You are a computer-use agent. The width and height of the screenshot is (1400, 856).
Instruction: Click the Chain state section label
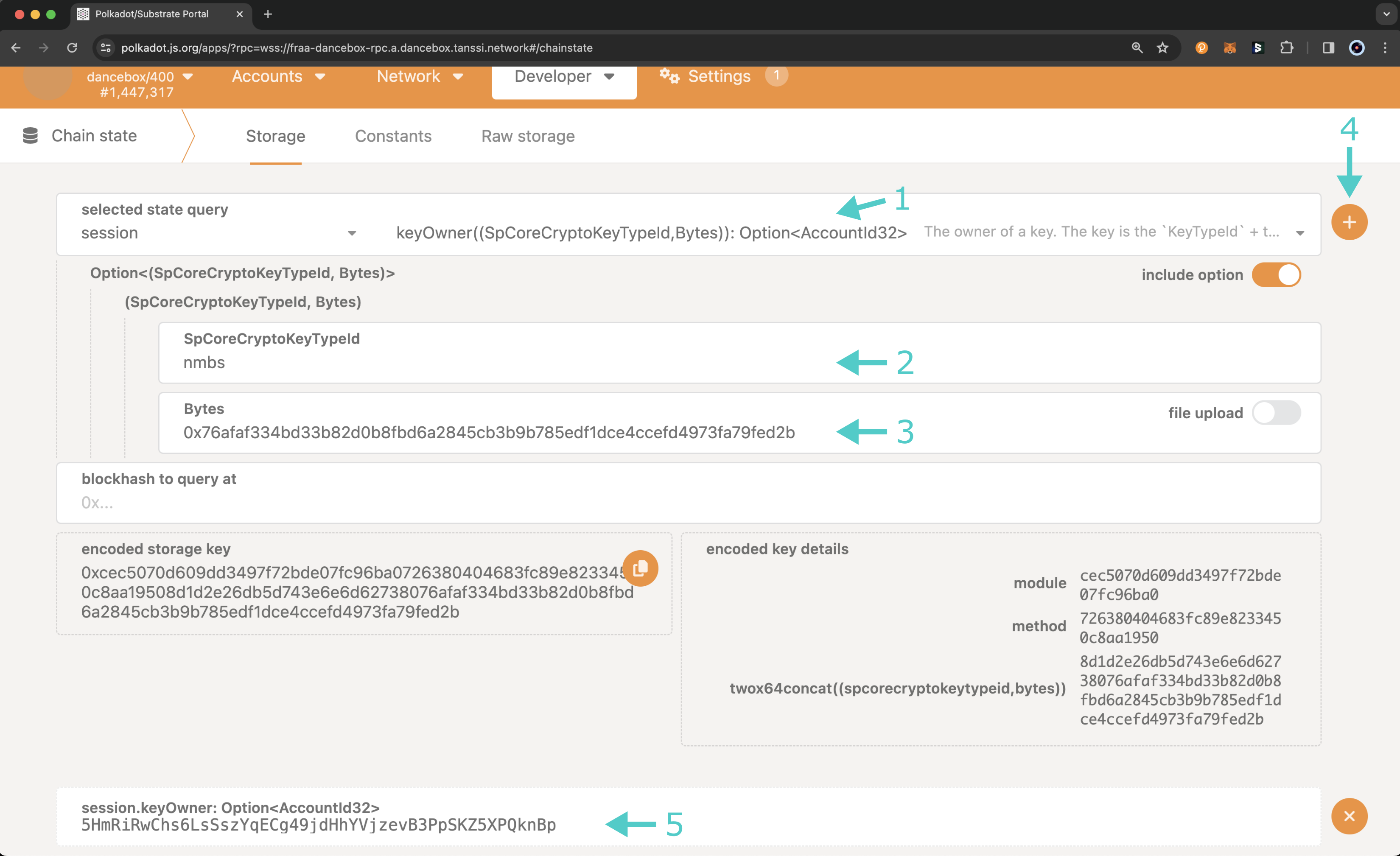coord(94,136)
